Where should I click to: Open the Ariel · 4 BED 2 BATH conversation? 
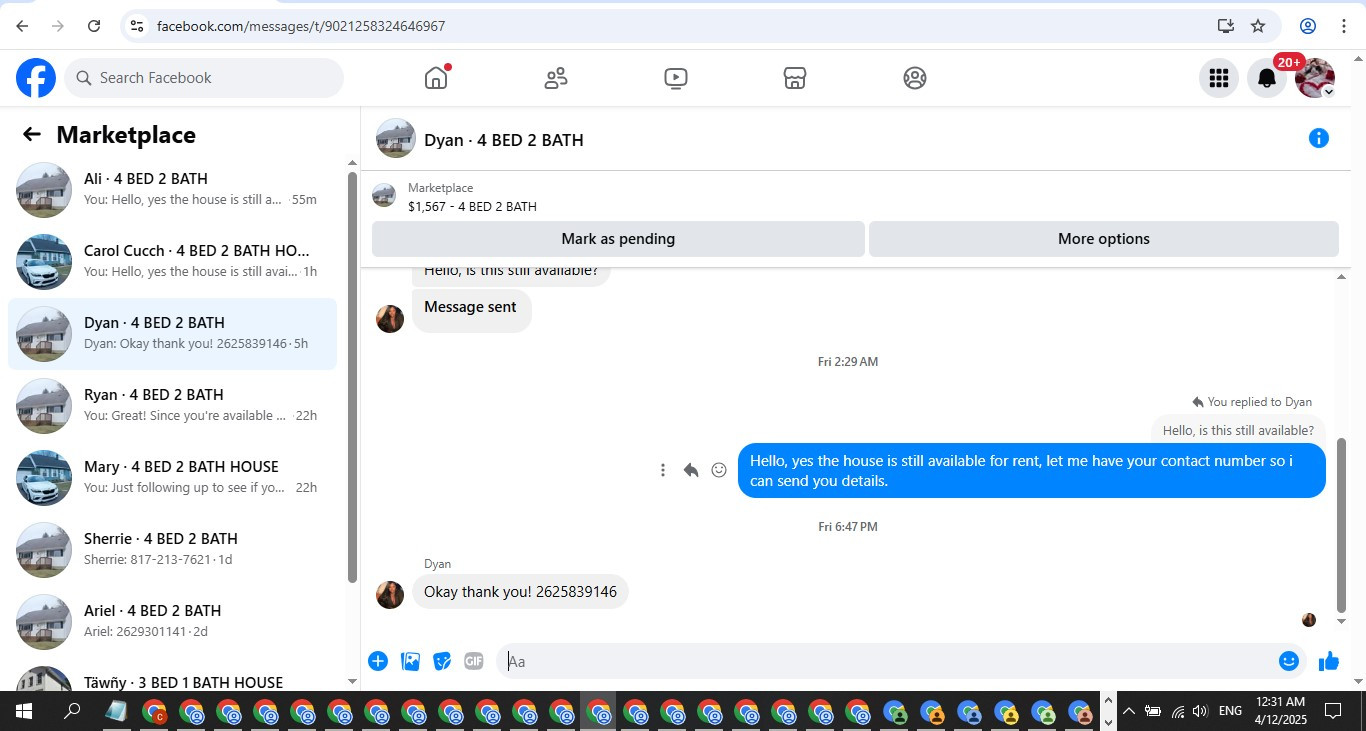(x=172, y=621)
